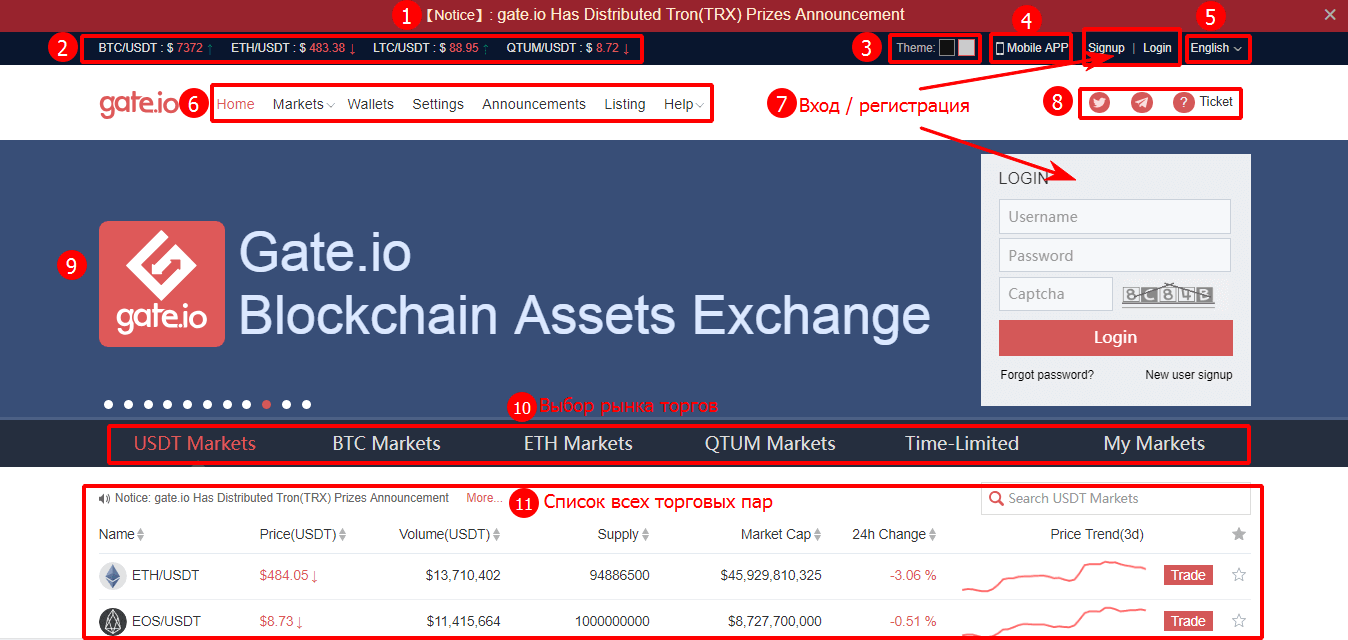This screenshot has width=1348, height=640.
Task: Sort by Market Cap column
Action: [x=781, y=534]
